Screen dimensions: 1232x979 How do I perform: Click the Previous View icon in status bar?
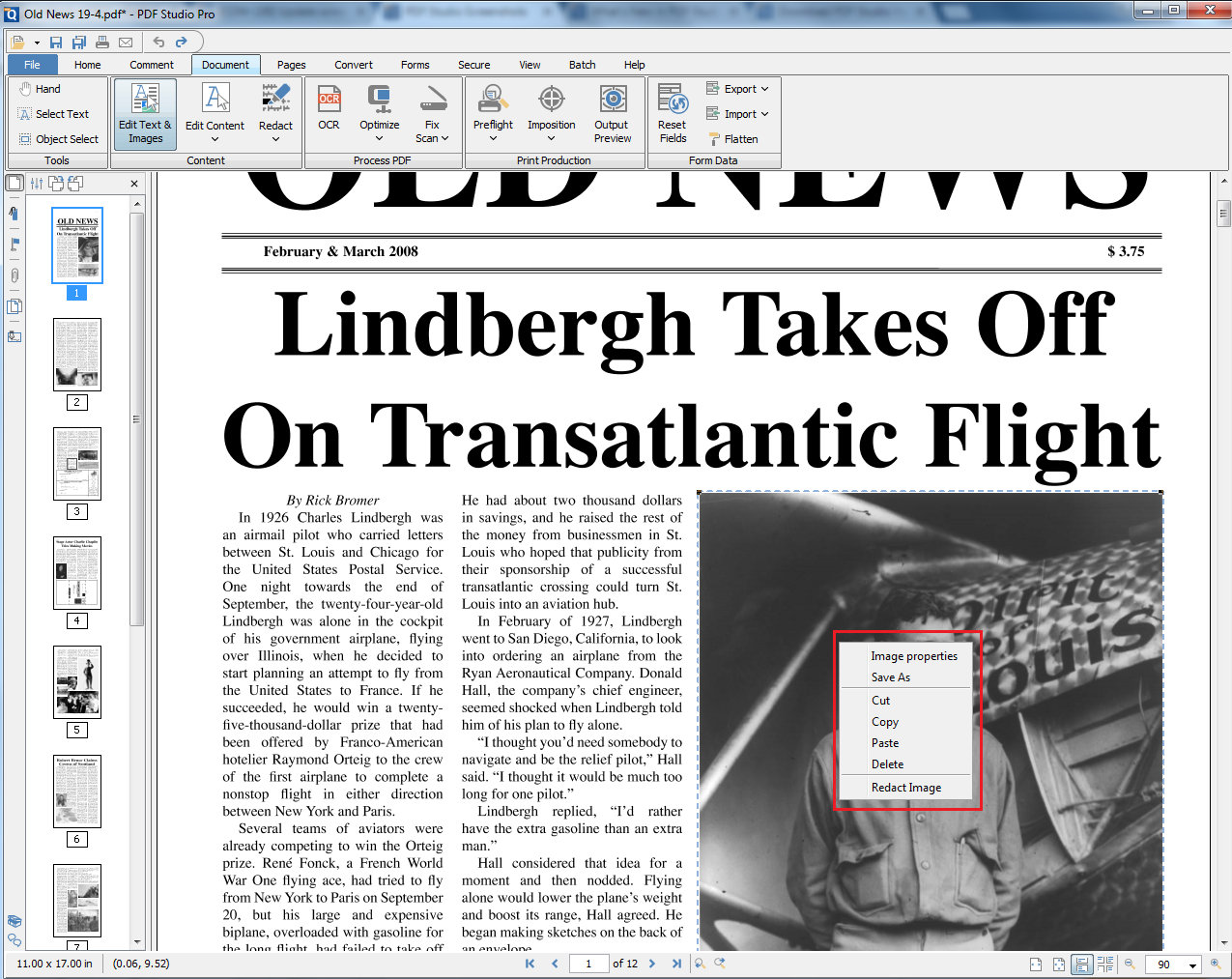tap(700, 964)
